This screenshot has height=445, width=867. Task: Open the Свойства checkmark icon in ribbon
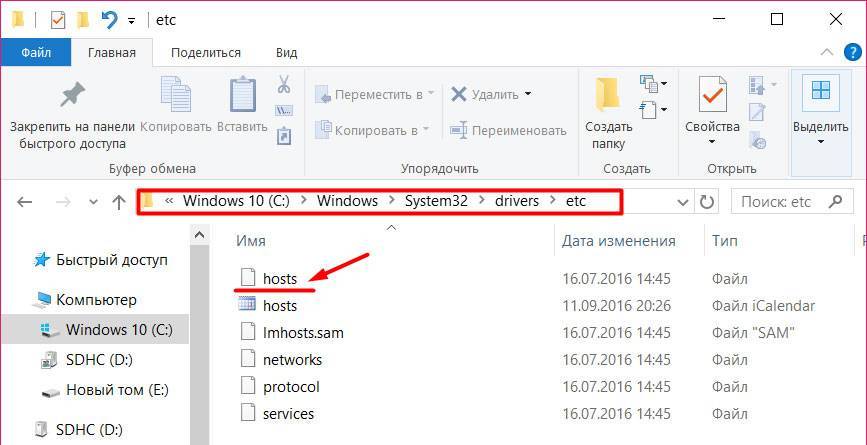[712, 94]
